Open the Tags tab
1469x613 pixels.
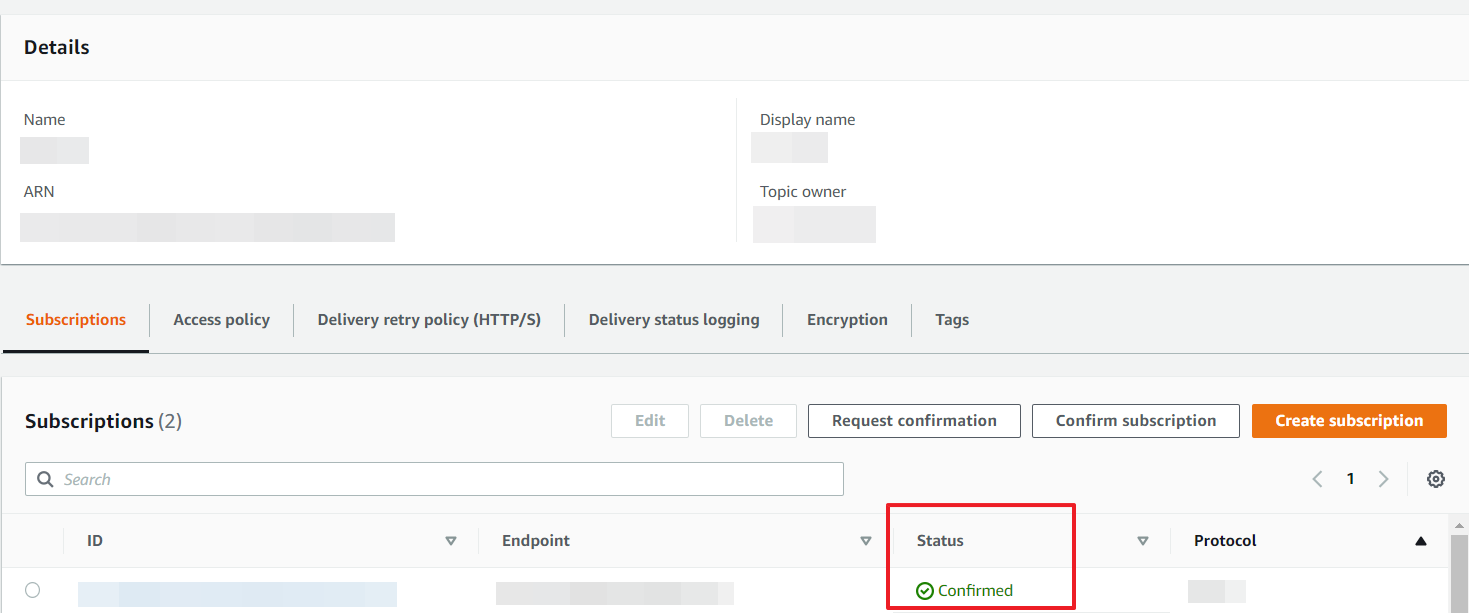click(952, 320)
